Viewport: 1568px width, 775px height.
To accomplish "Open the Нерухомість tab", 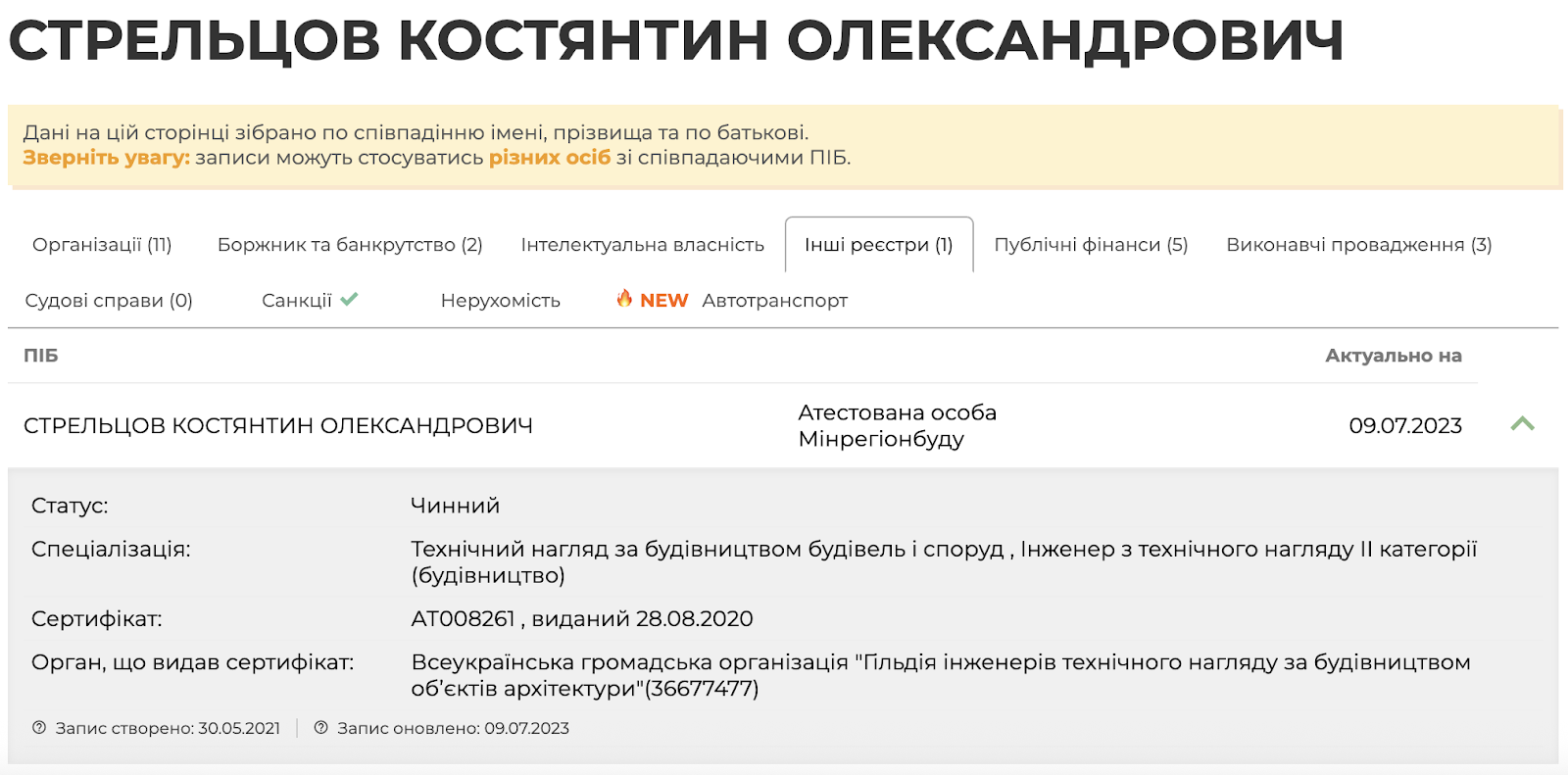I will (x=501, y=301).
